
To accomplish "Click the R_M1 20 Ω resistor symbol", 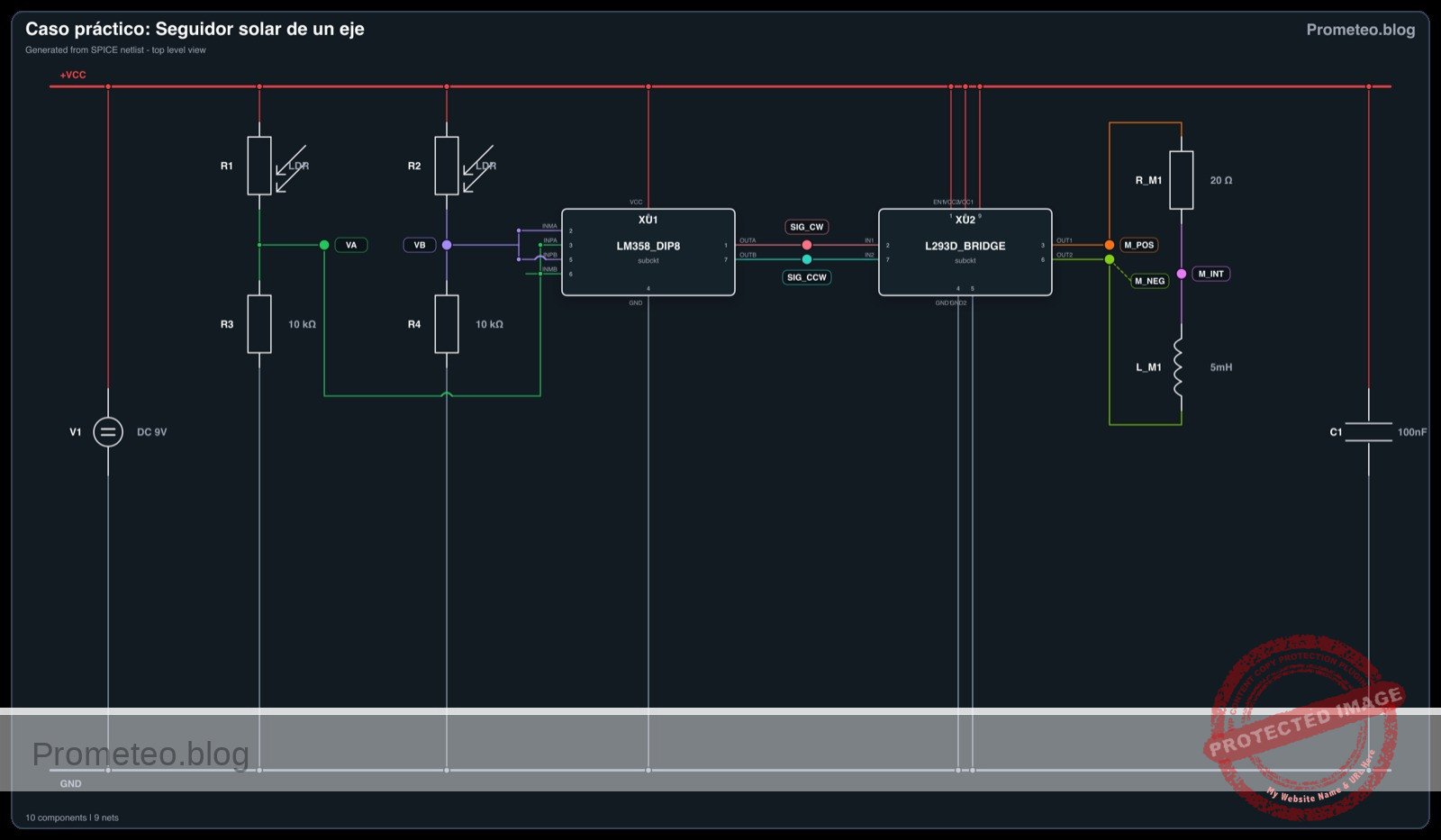I will 1182,180.
